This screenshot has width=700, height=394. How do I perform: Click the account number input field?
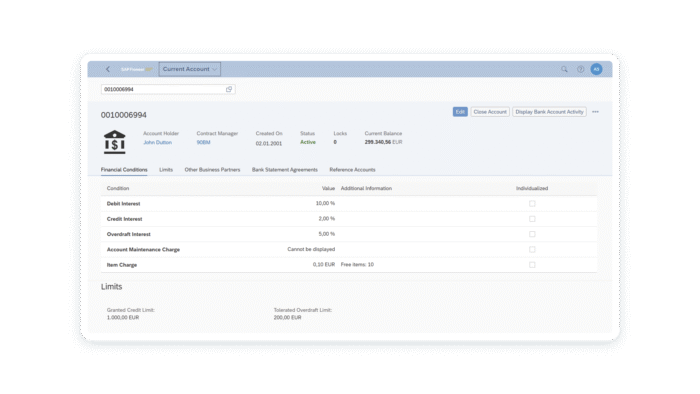coord(168,89)
